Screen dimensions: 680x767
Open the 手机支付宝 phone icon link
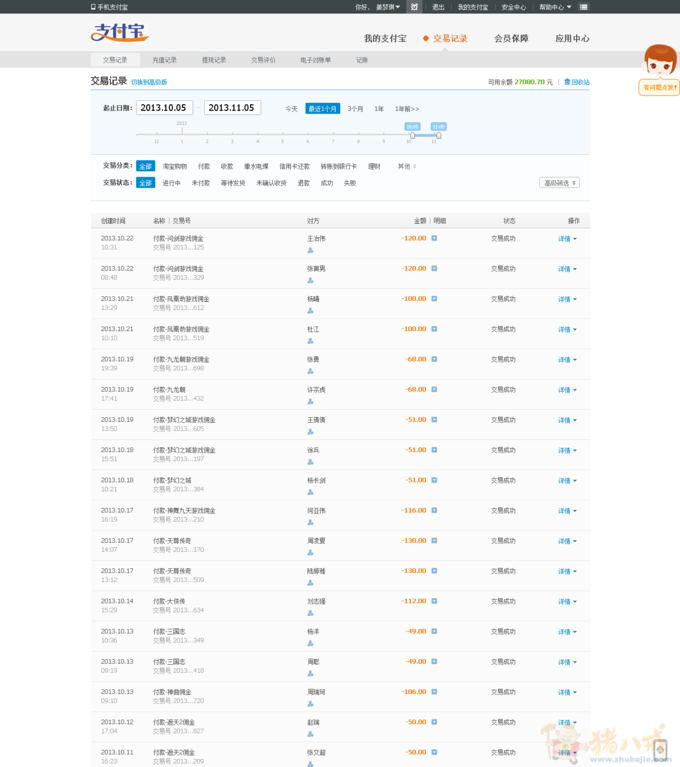[x=109, y=7]
